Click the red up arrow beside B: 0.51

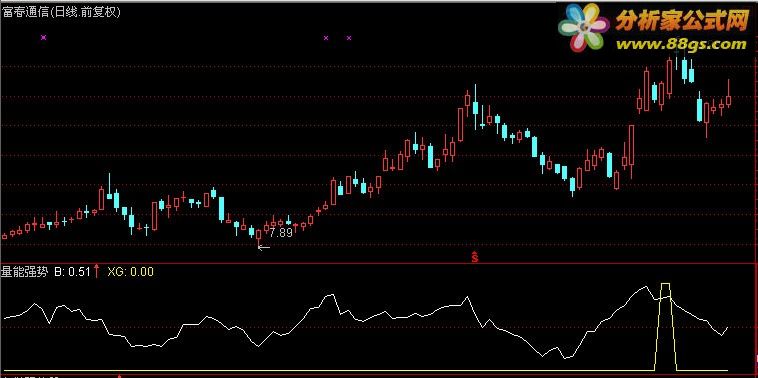tap(97, 271)
